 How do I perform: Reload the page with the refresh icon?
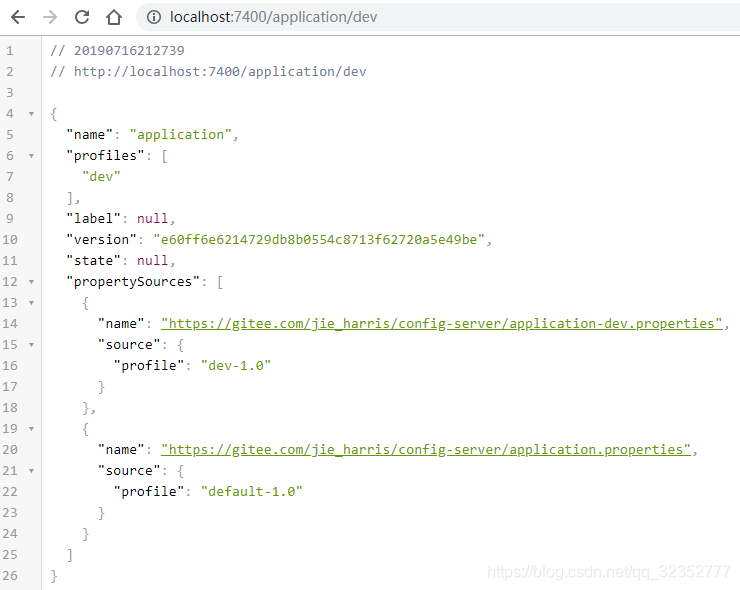pyautogui.click(x=82, y=17)
